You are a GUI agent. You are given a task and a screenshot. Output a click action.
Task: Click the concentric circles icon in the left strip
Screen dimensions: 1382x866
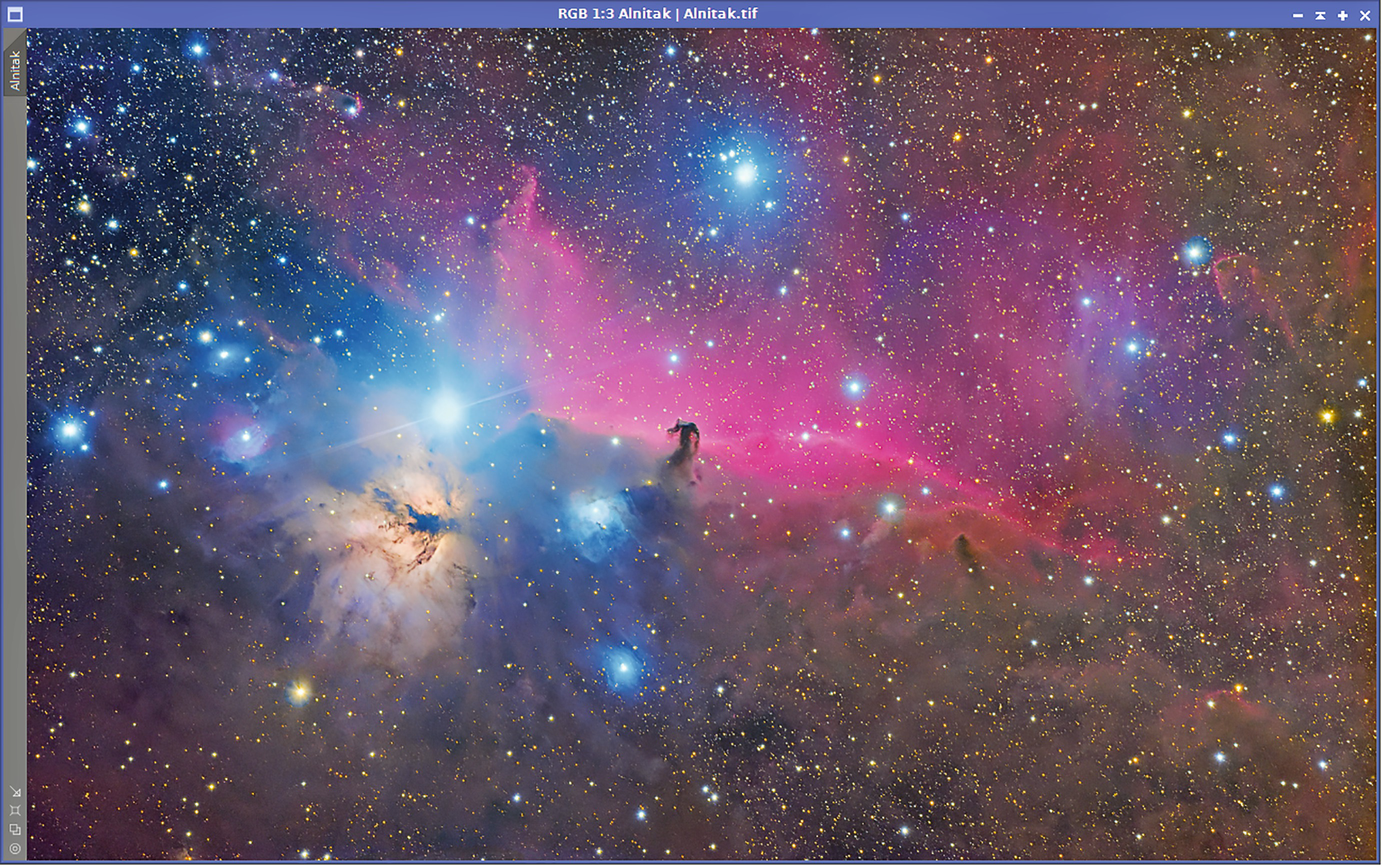14,848
